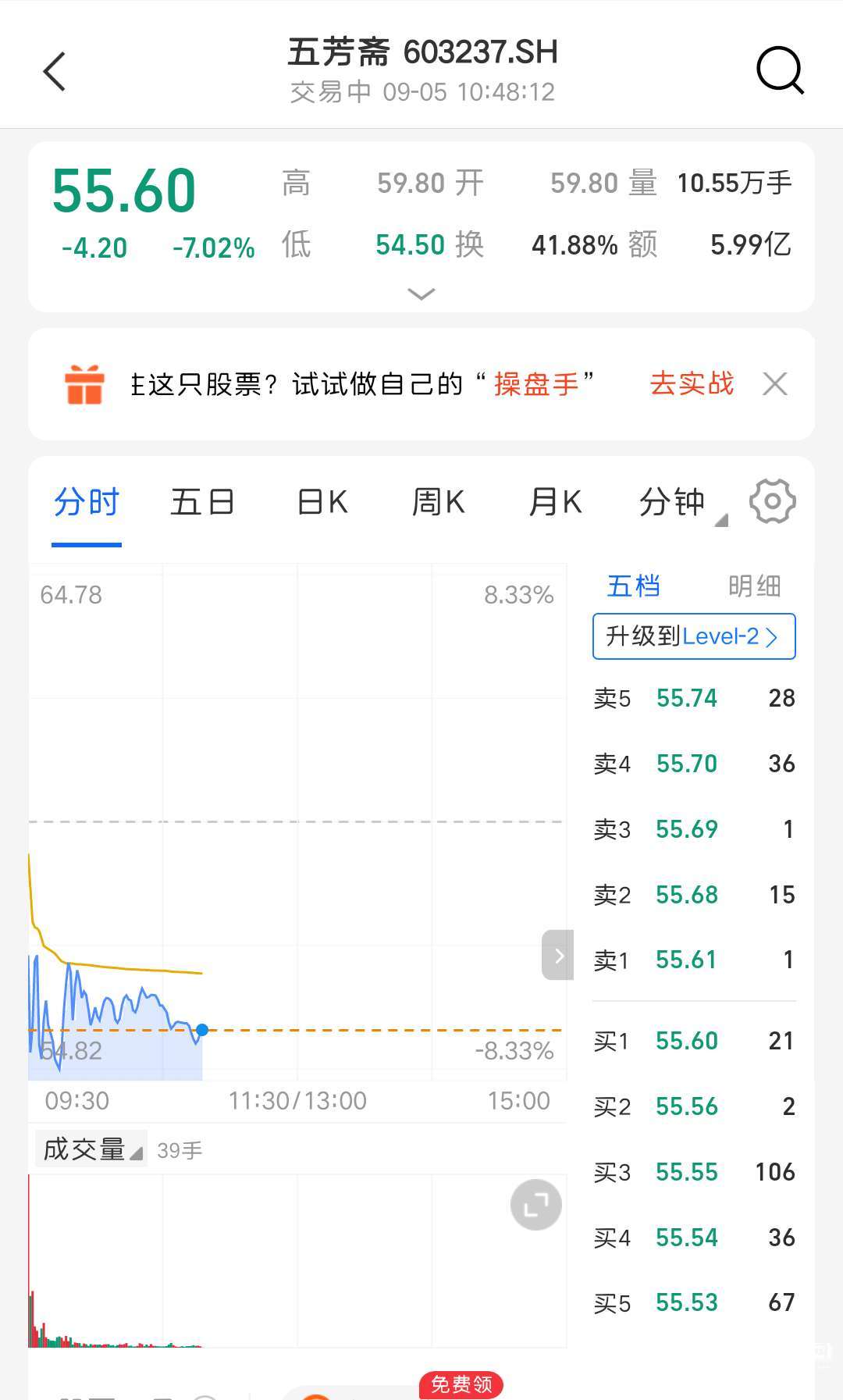Select the 五档 order book tab
Image resolution: width=843 pixels, height=1400 pixels.
633,586
